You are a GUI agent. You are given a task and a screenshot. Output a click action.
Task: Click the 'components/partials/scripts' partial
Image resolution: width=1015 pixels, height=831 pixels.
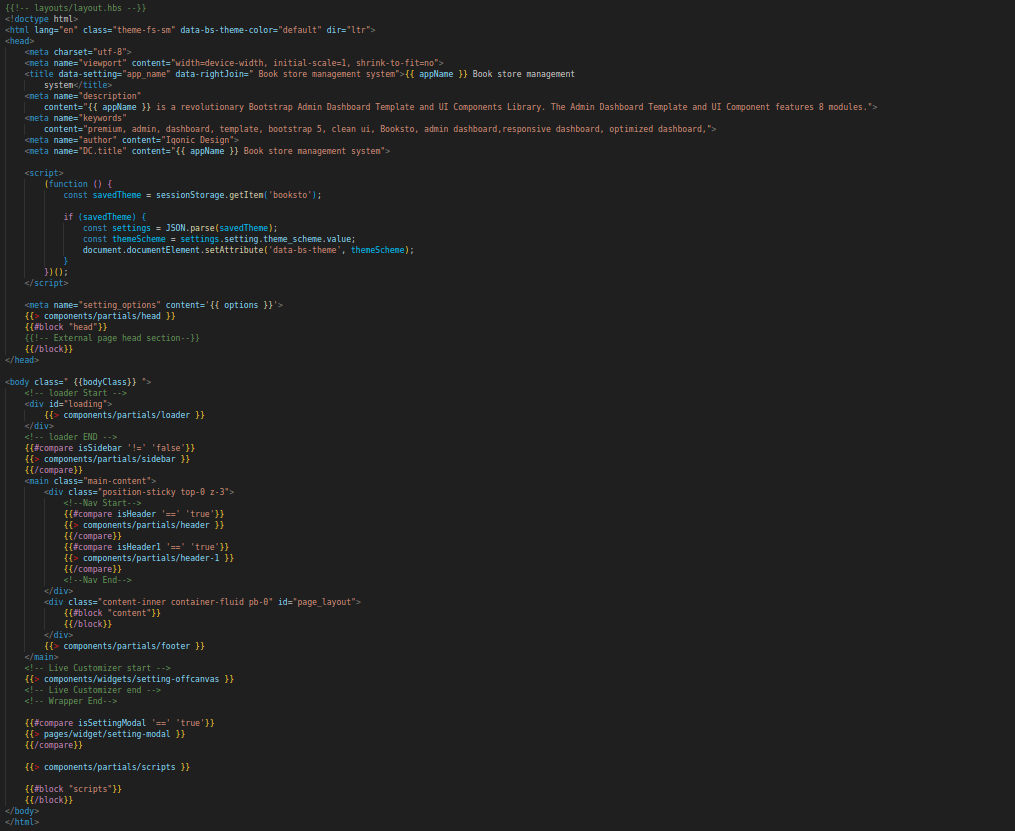tap(107, 767)
